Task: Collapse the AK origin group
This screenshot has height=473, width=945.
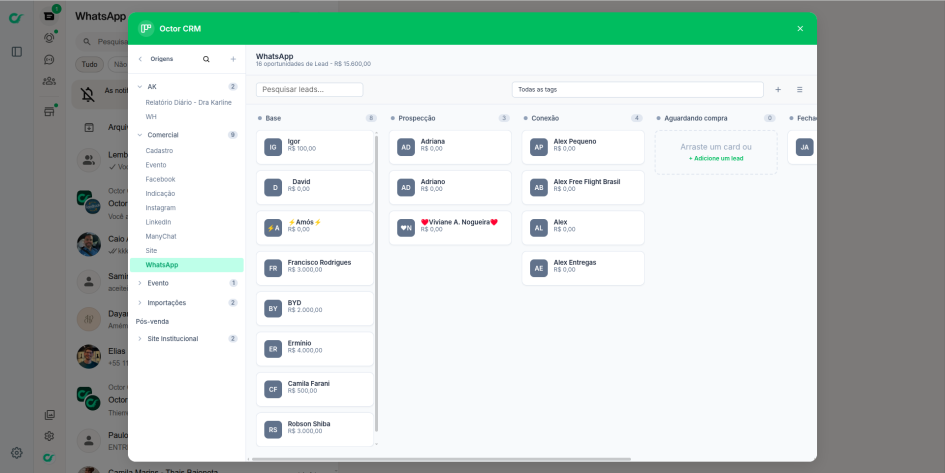Action: tap(139, 87)
